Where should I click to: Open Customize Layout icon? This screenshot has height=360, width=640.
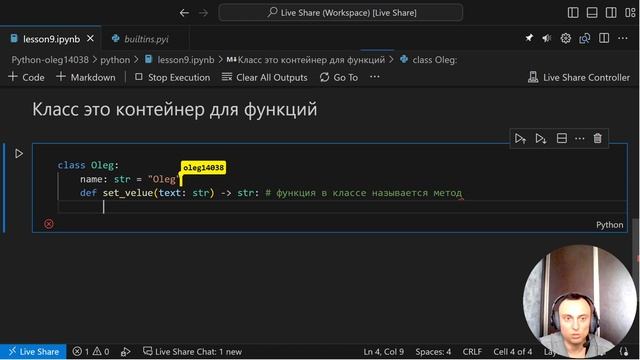[x=630, y=13]
